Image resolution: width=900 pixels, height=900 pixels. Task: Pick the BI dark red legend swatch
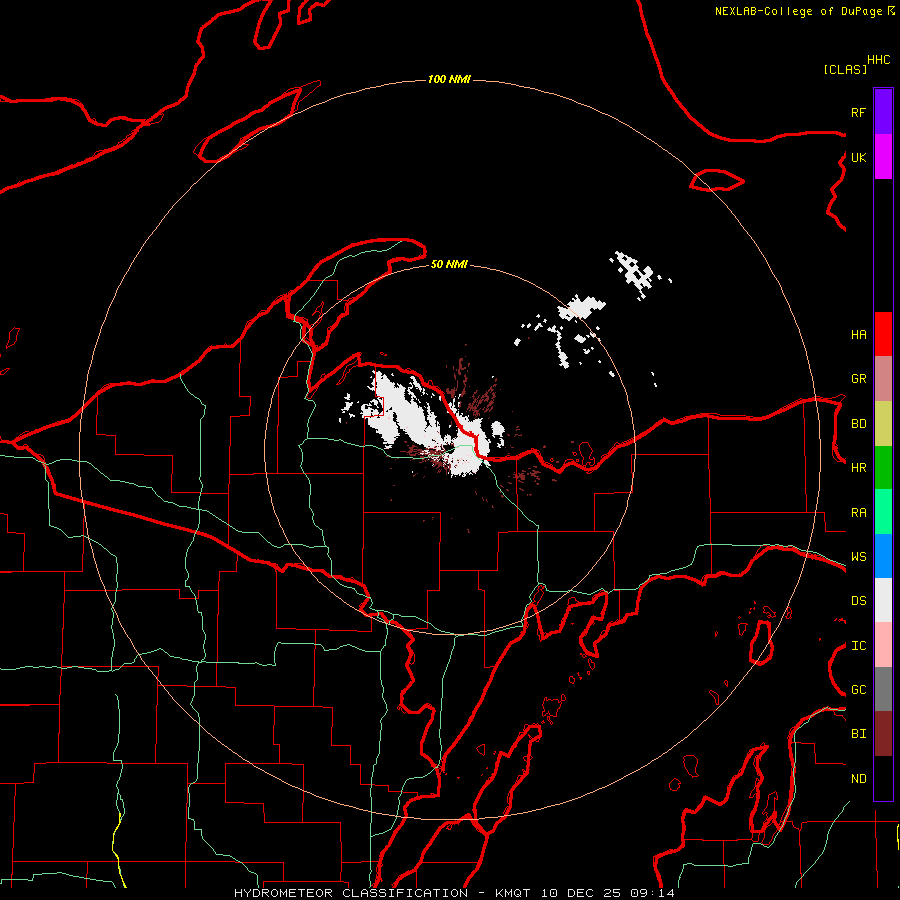pos(883,734)
